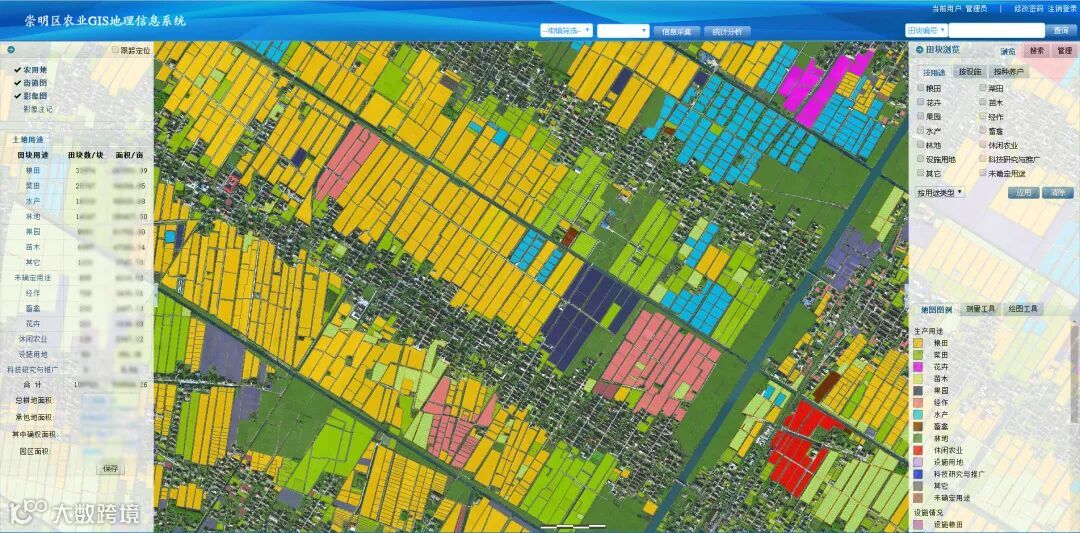
Task: Switch to the 搜索 tab
Action: (x=1036, y=50)
